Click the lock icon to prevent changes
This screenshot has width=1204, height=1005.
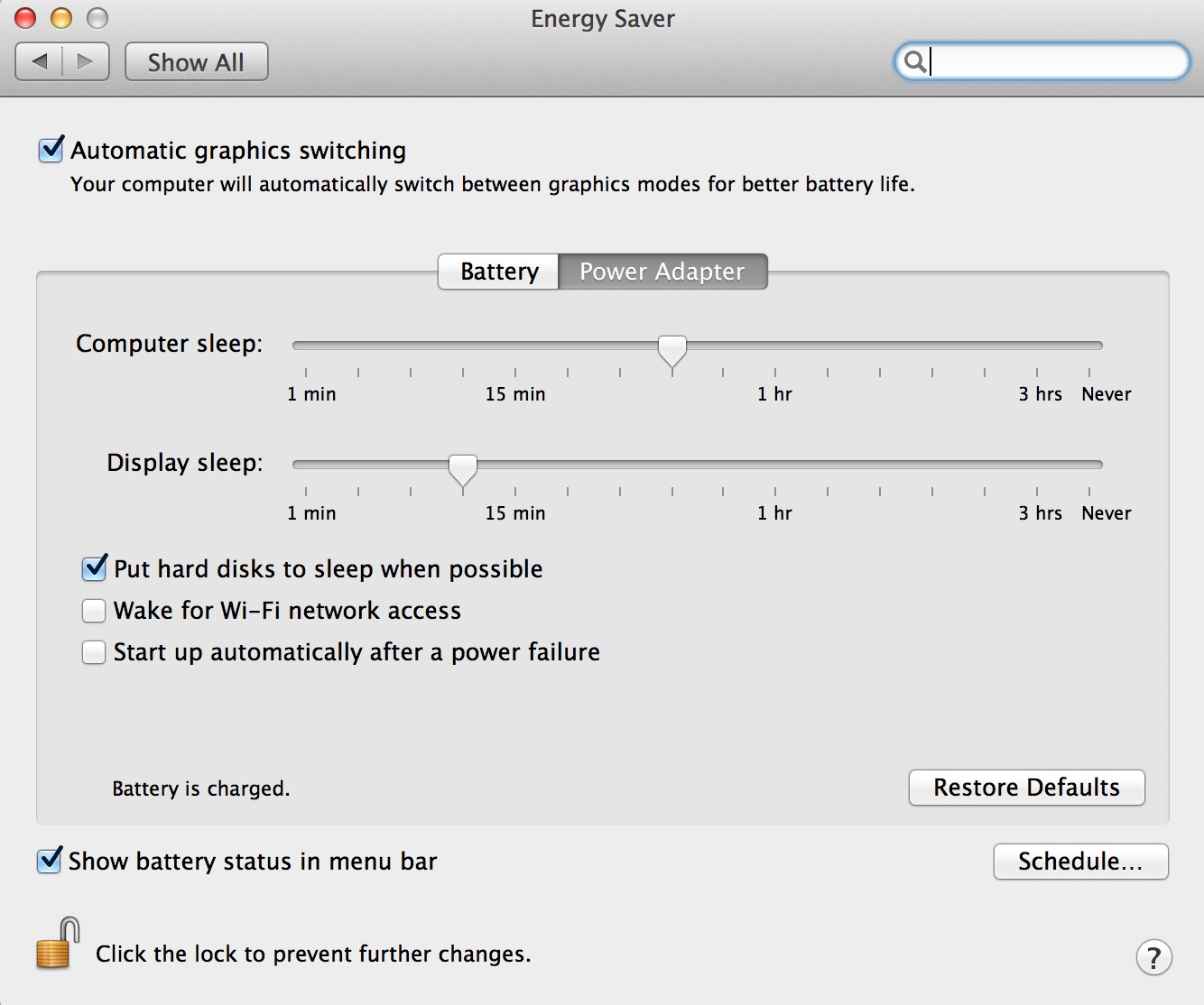pos(56,945)
